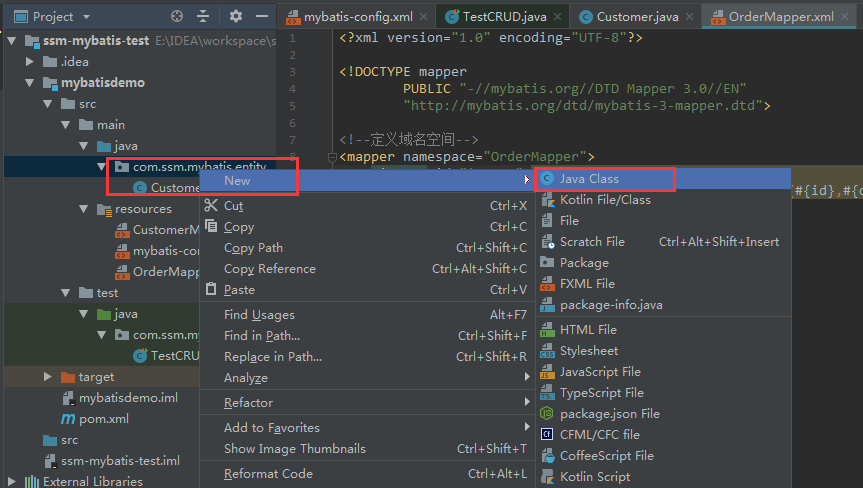This screenshot has height=488, width=863.
Task: Click the Stylesheet CSS icon
Action: pyautogui.click(x=547, y=350)
